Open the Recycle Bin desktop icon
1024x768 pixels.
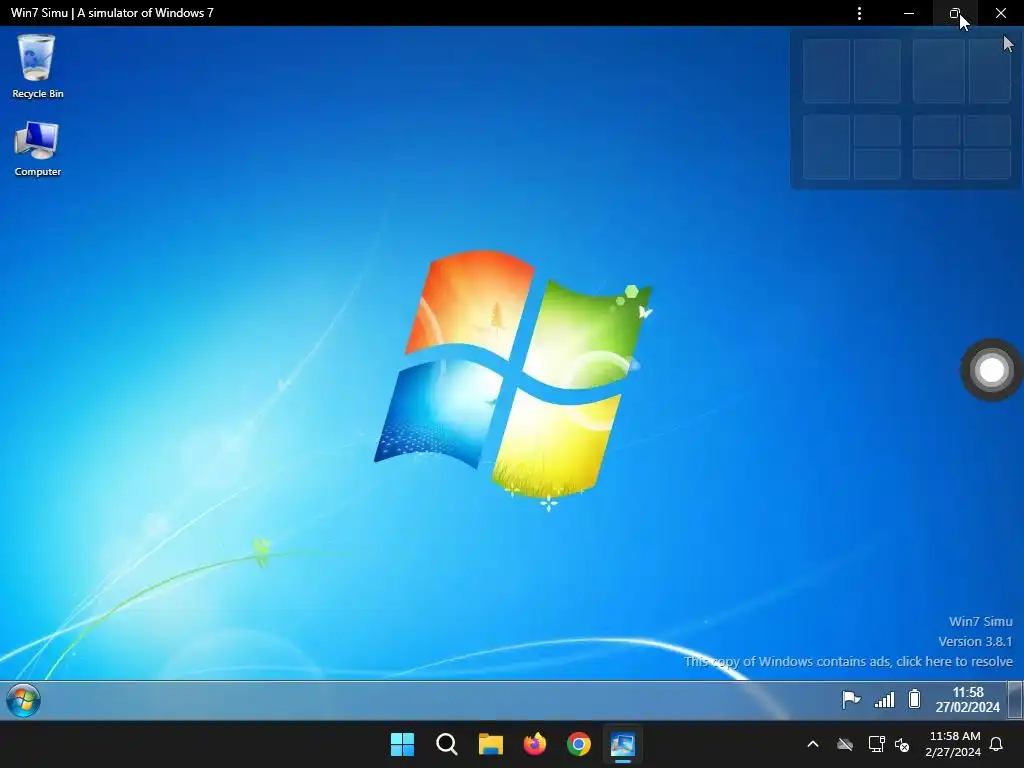(37, 67)
